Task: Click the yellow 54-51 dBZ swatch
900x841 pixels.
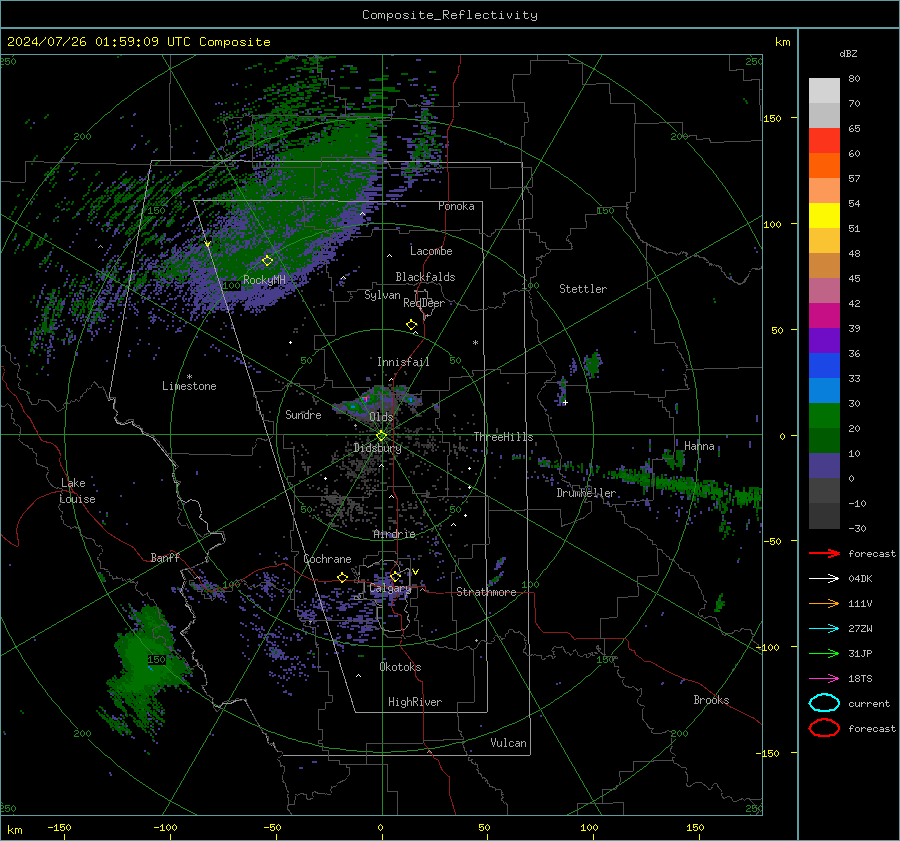Action: (x=824, y=216)
